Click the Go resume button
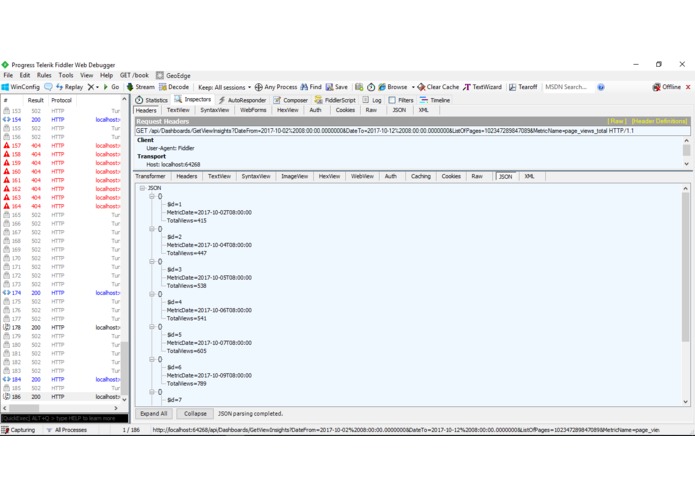This screenshot has height=494, width=695. [x=111, y=87]
